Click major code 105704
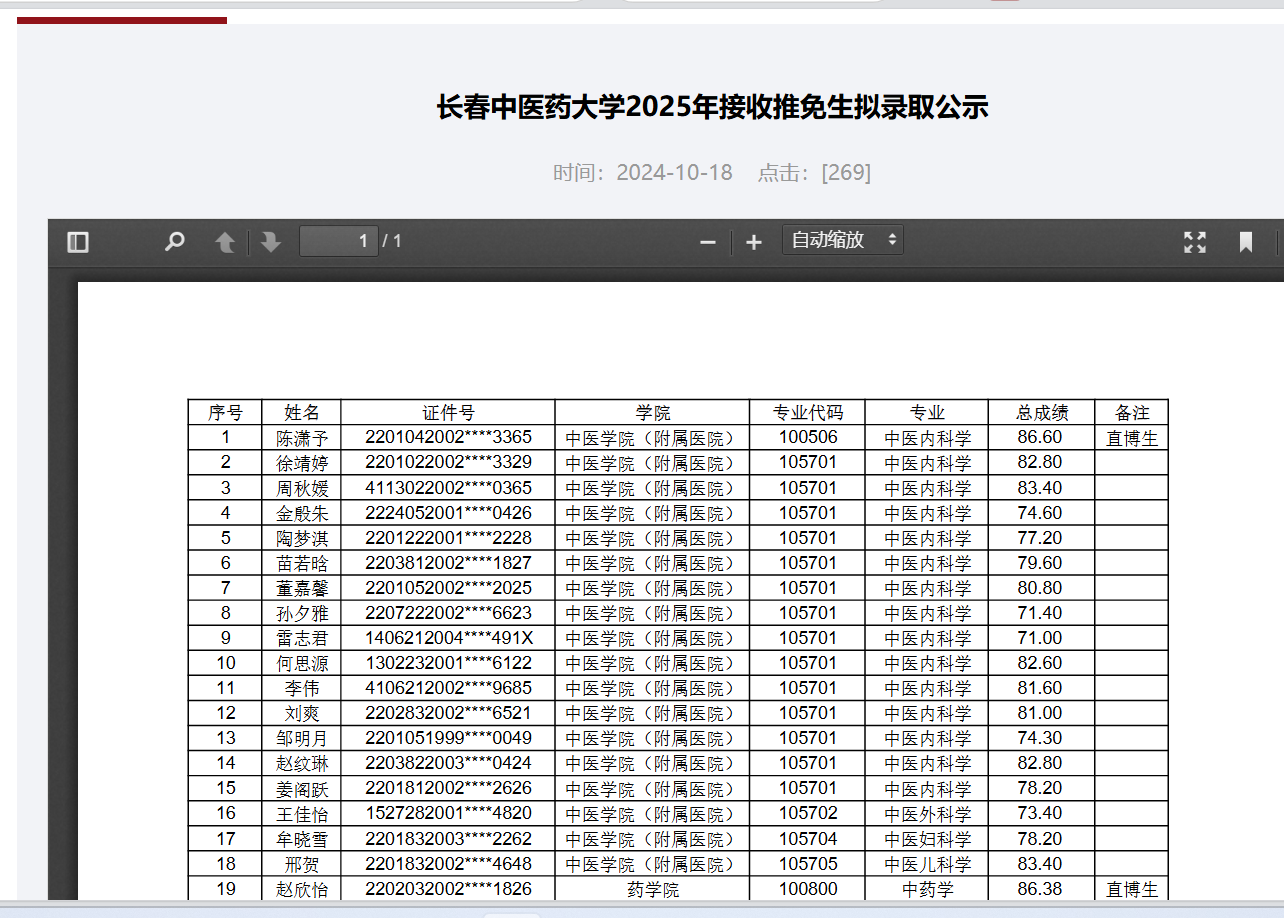This screenshot has height=918, width=1284. (808, 838)
